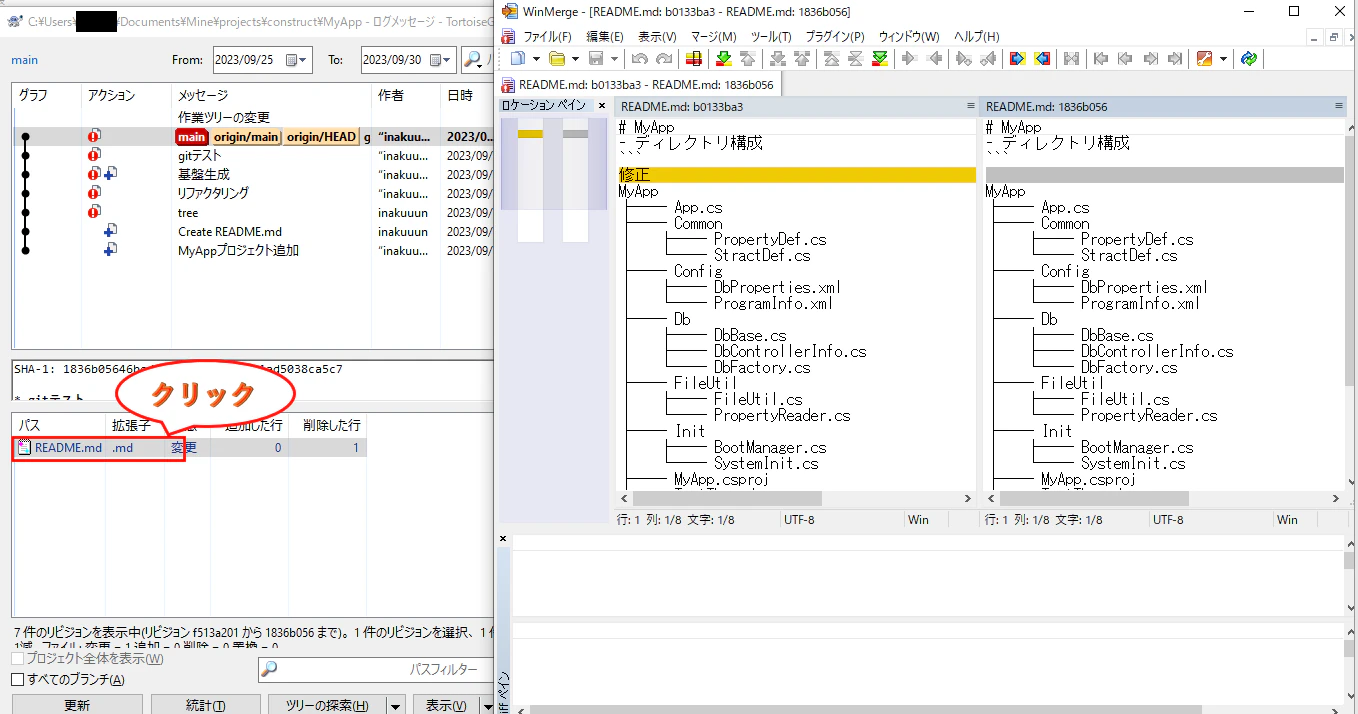Redo the edit in WinMerge toolbar

(665, 59)
